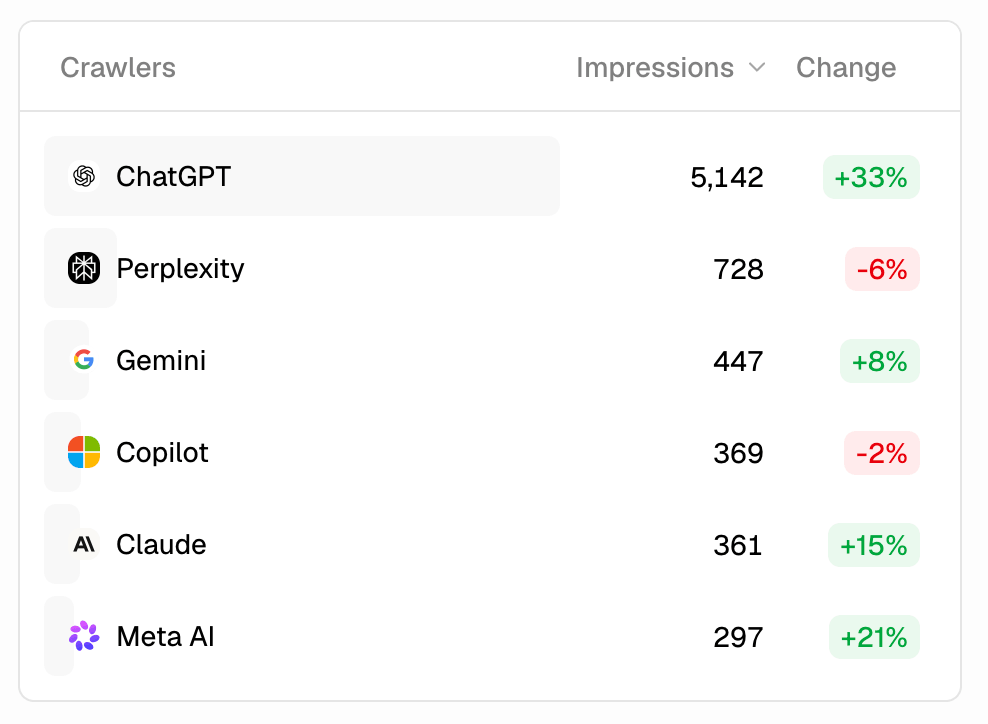This screenshot has height=724, width=988.
Task: Click the +21% Meta AI badge
Action: click(x=874, y=637)
